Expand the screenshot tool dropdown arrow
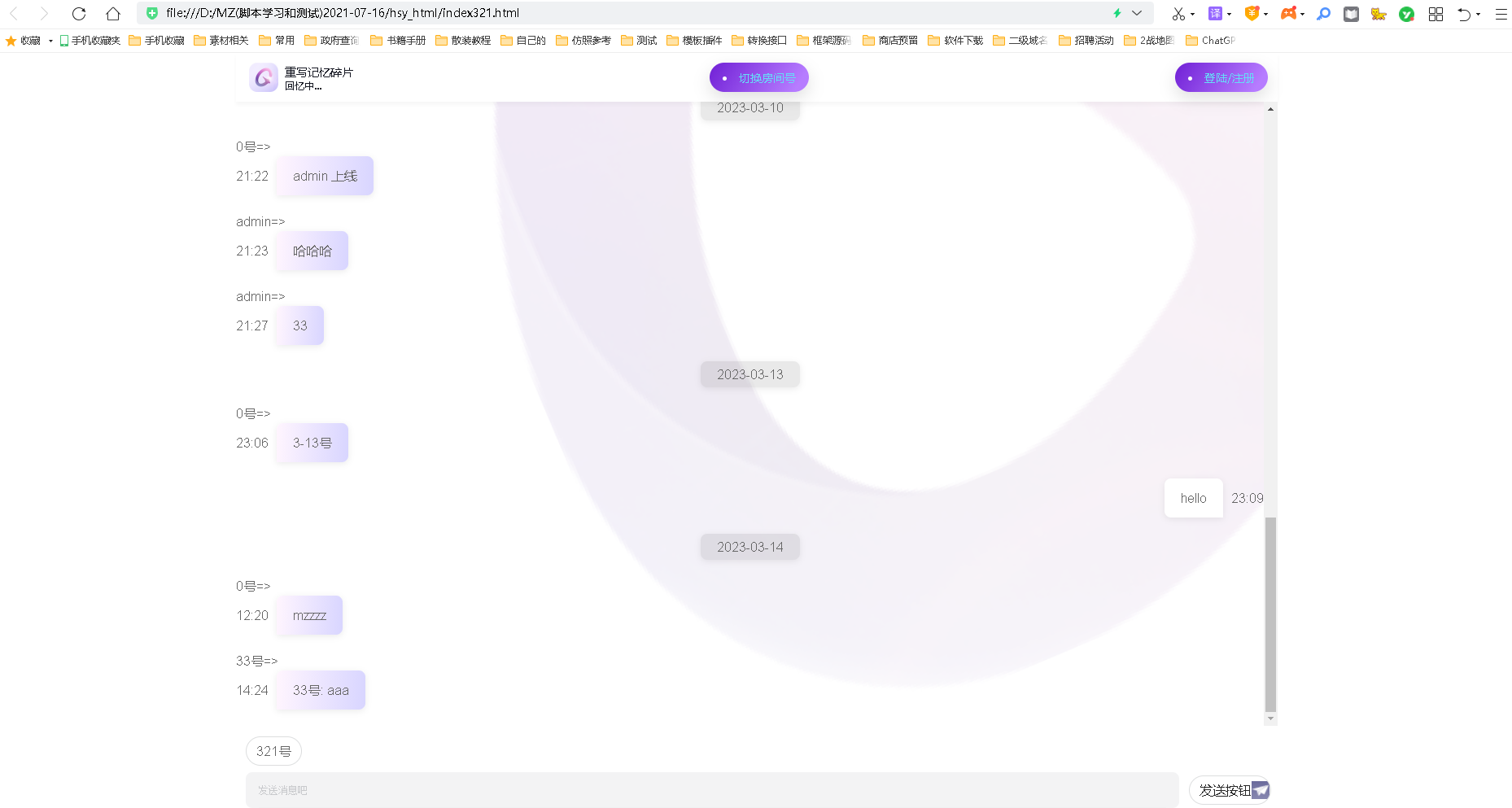This screenshot has height=808, width=1512. 1192,14
